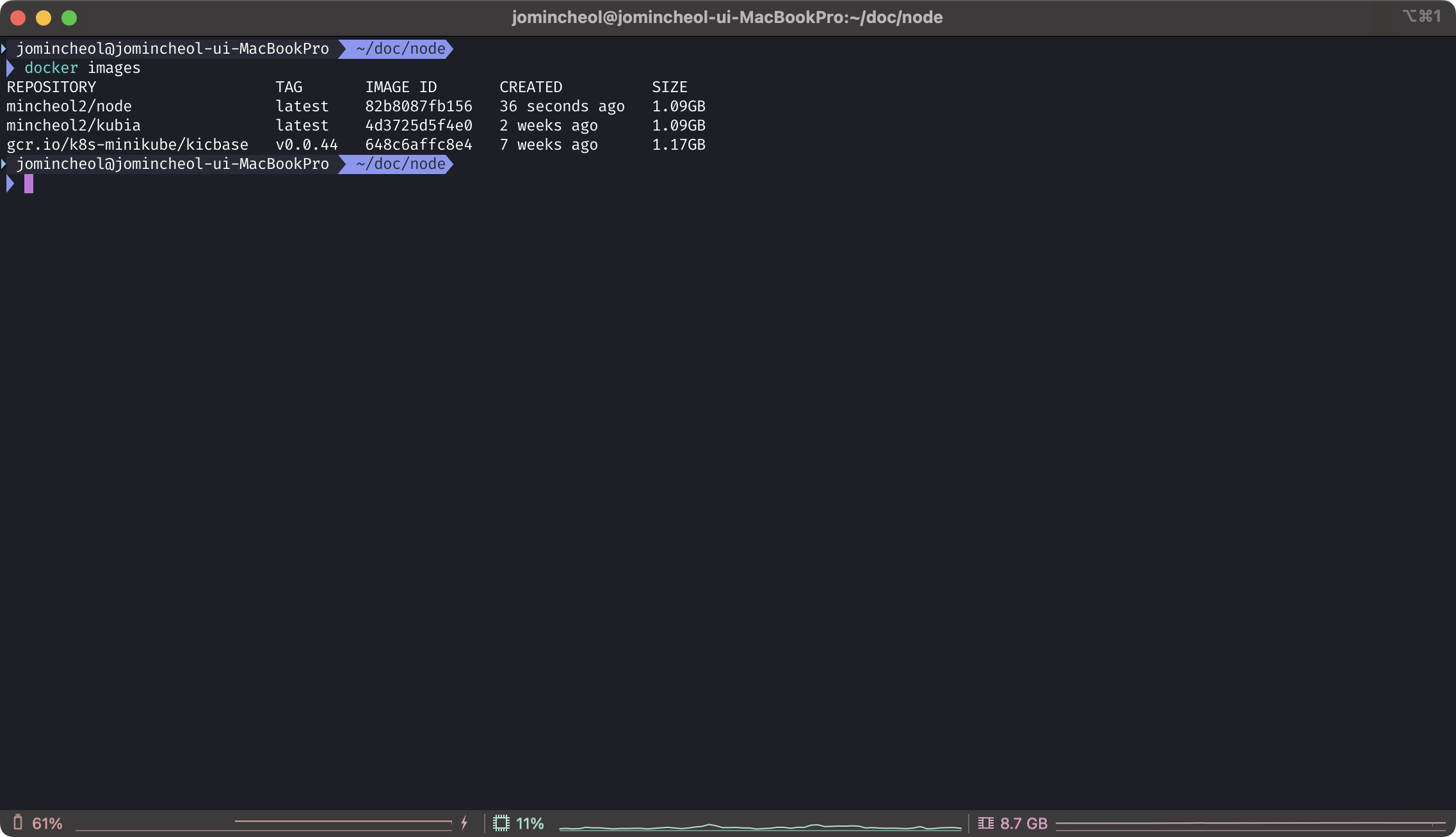Image resolution: width=1456 pixels, height=837 pixels.
Task: Click the mincheol2/kubia repository name
Action: click(x=74, y=125)
